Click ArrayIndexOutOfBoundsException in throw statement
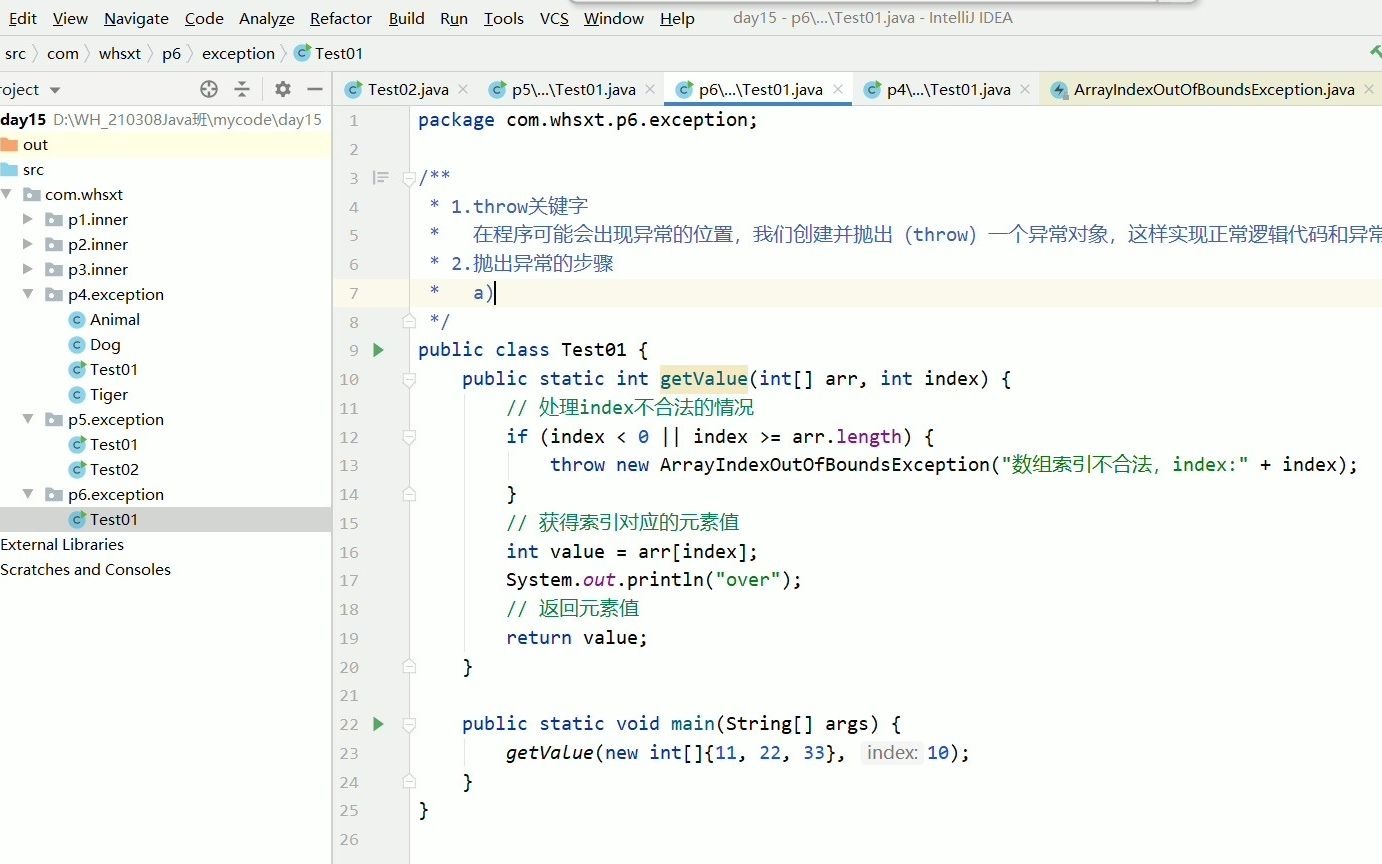The image size is (1382, 864). point(826,465)
